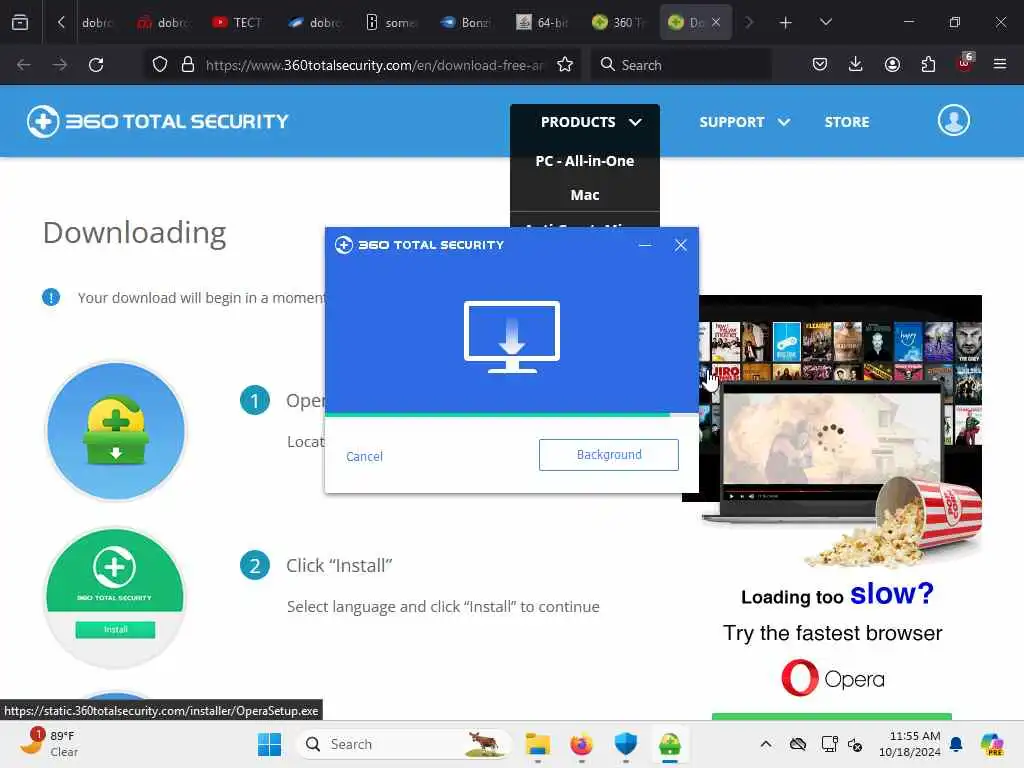Open 360 installer icon on taskbar
The image size is (1024, 768).
pos(669,744)
